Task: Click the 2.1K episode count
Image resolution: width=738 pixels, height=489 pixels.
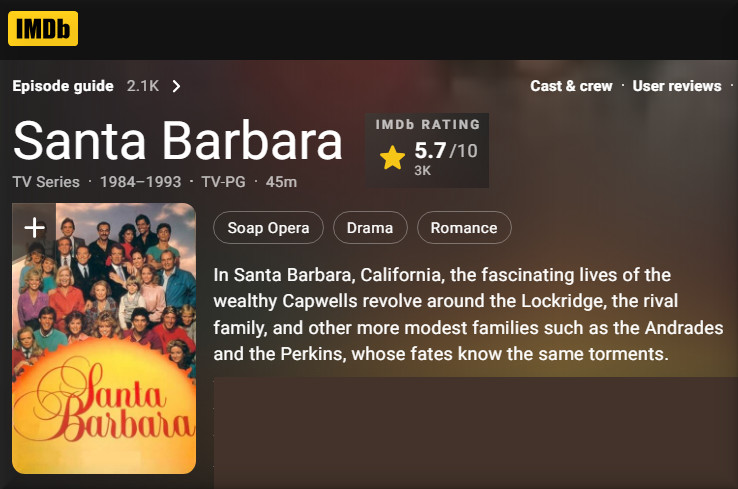Action: (143, 86)
